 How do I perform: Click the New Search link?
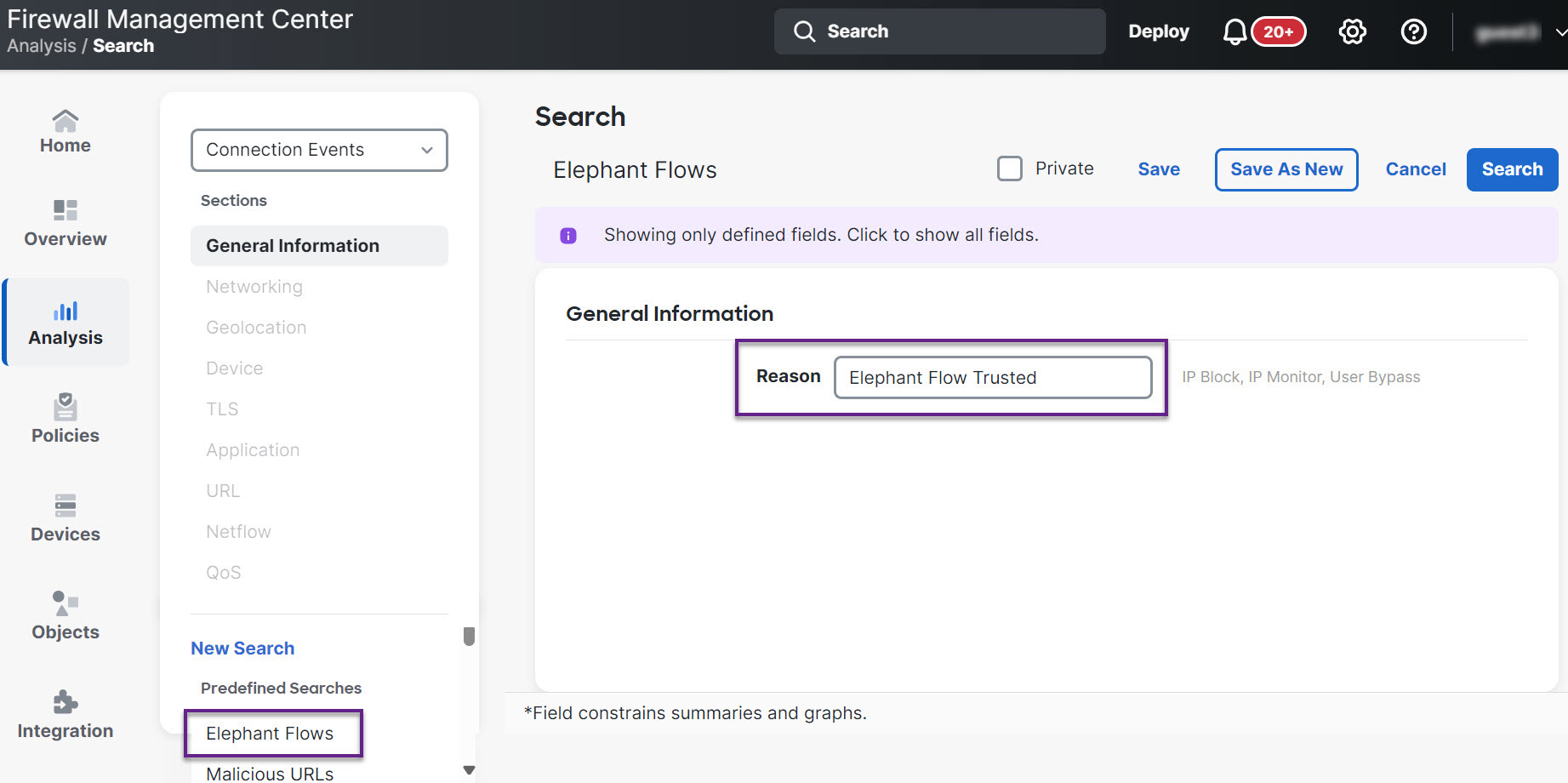click(x=242, y=649)
